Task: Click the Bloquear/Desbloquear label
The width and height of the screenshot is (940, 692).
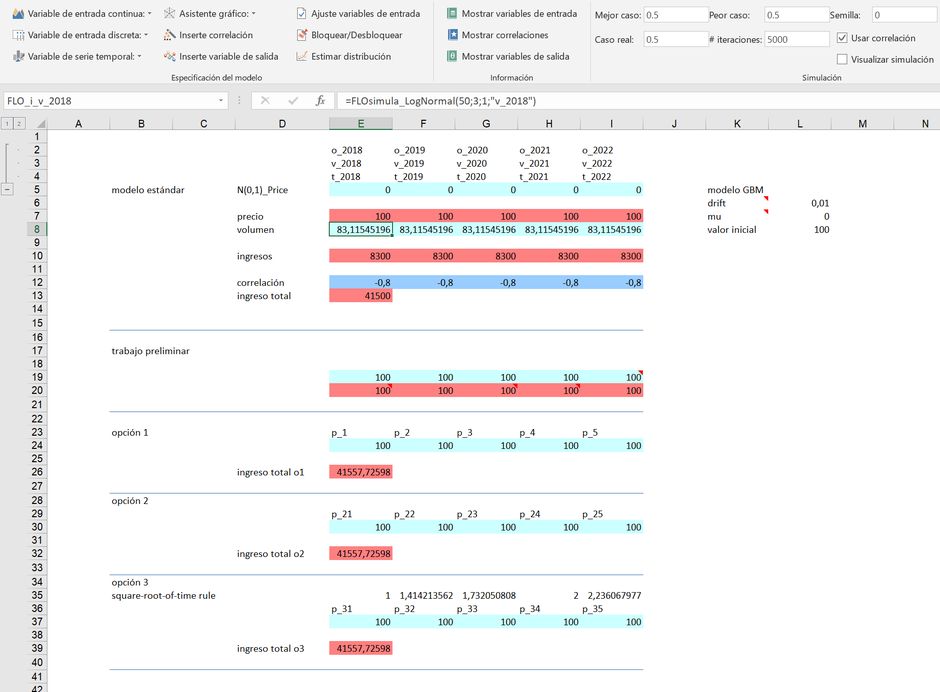Action: pyautogui.click(x=357, y=35)
